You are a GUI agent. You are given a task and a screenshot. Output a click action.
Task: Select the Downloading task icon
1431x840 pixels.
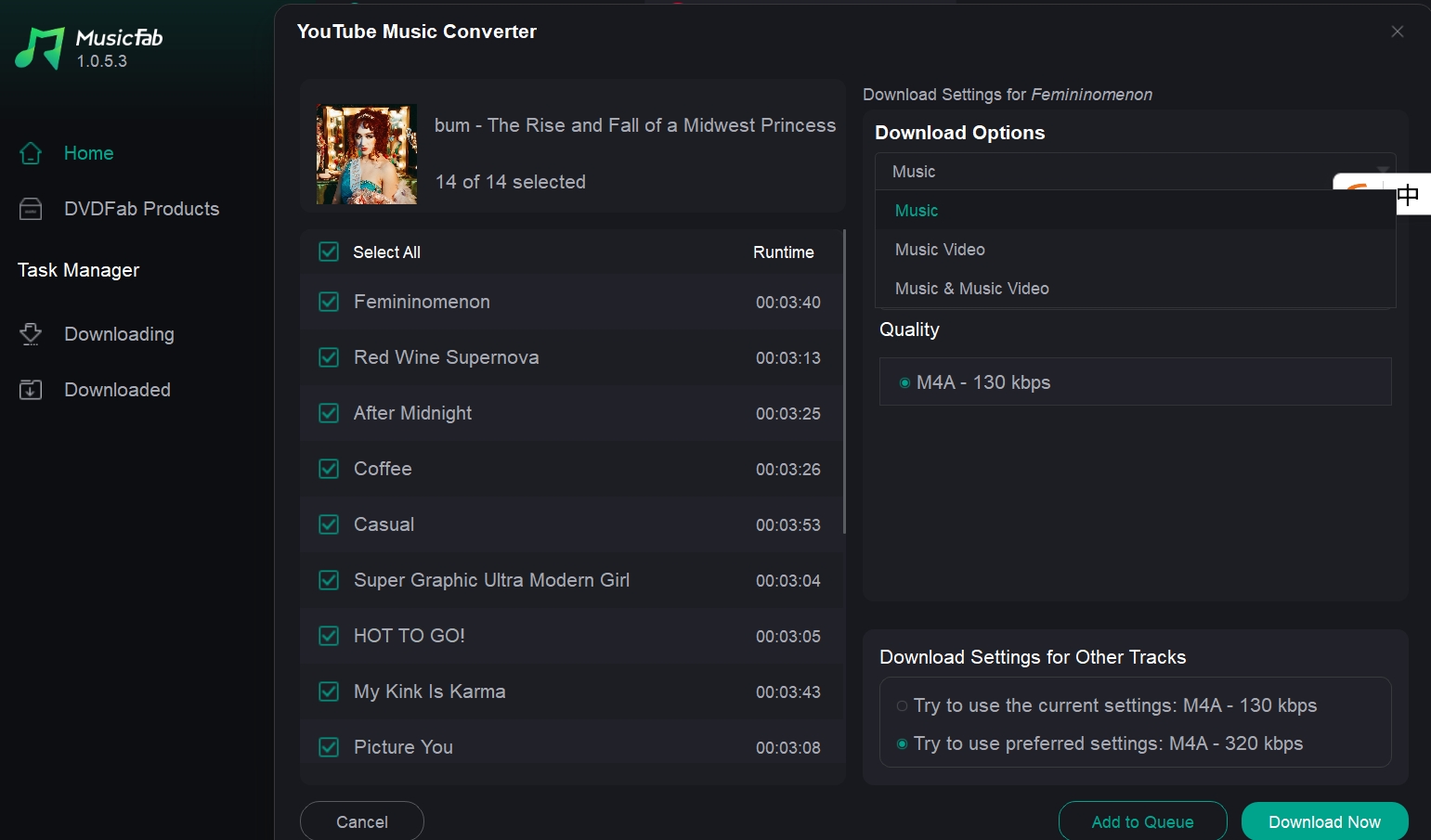tap(31, 333)
